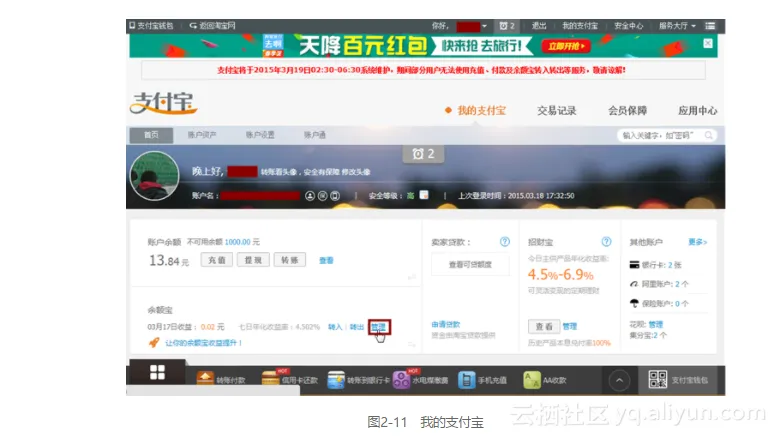Image resolution: width=777 pixels, height=437 pixels.
Task: Click the 查看可贷额度 button
Action: coord(470,265)
